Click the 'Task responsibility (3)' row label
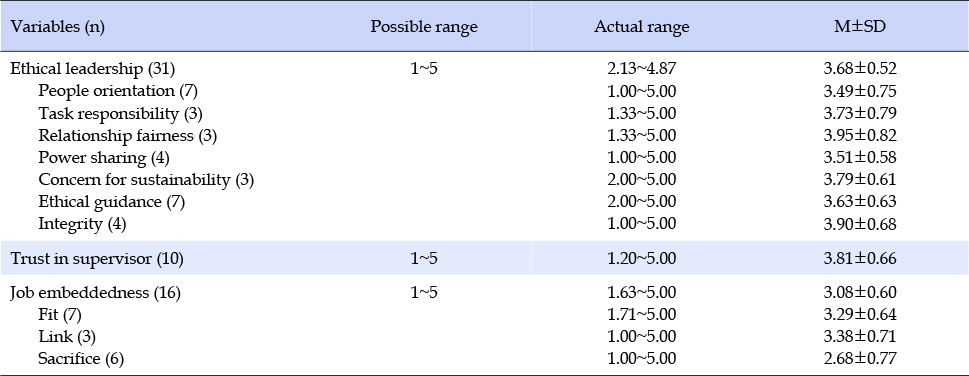 [x=120, y=113]
